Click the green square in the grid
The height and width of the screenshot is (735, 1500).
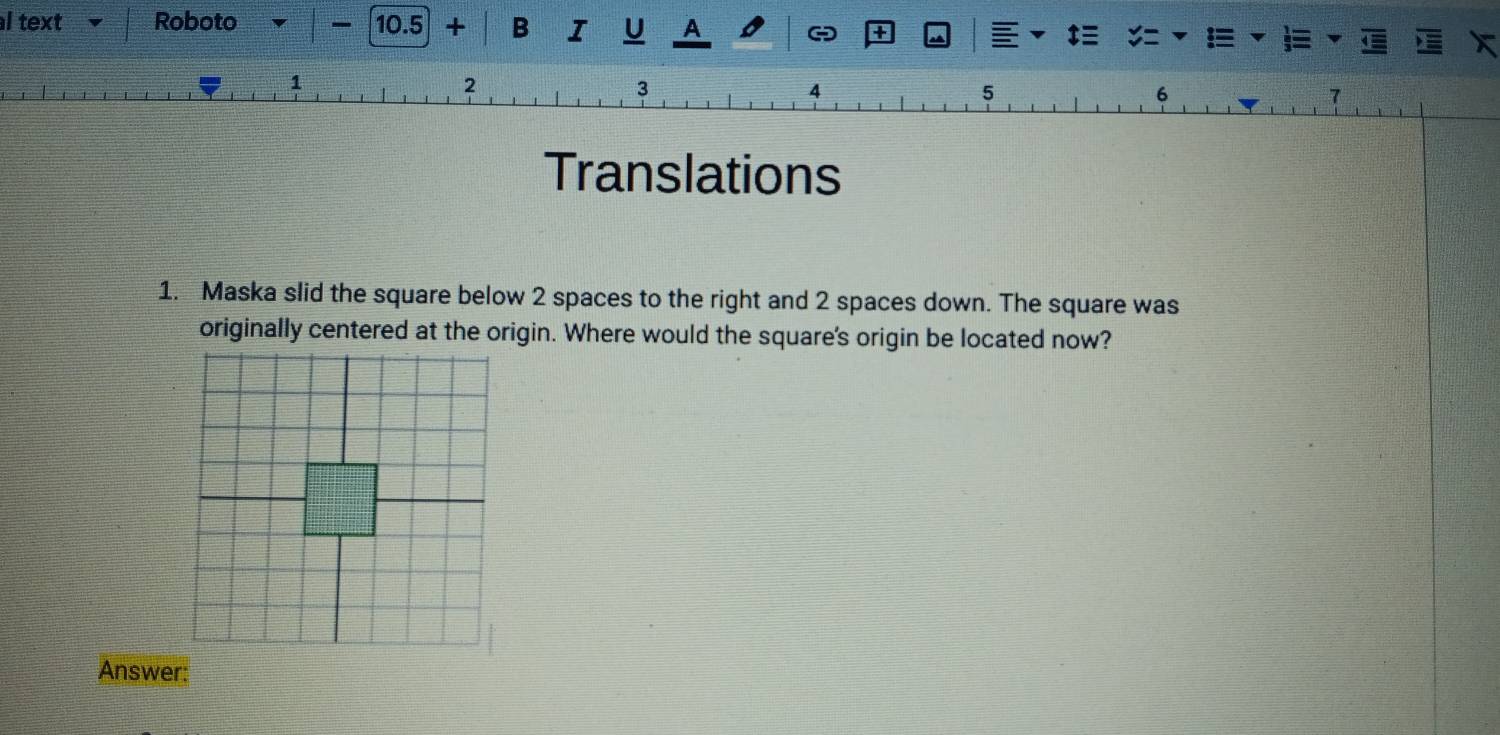[x=341, y=499]
